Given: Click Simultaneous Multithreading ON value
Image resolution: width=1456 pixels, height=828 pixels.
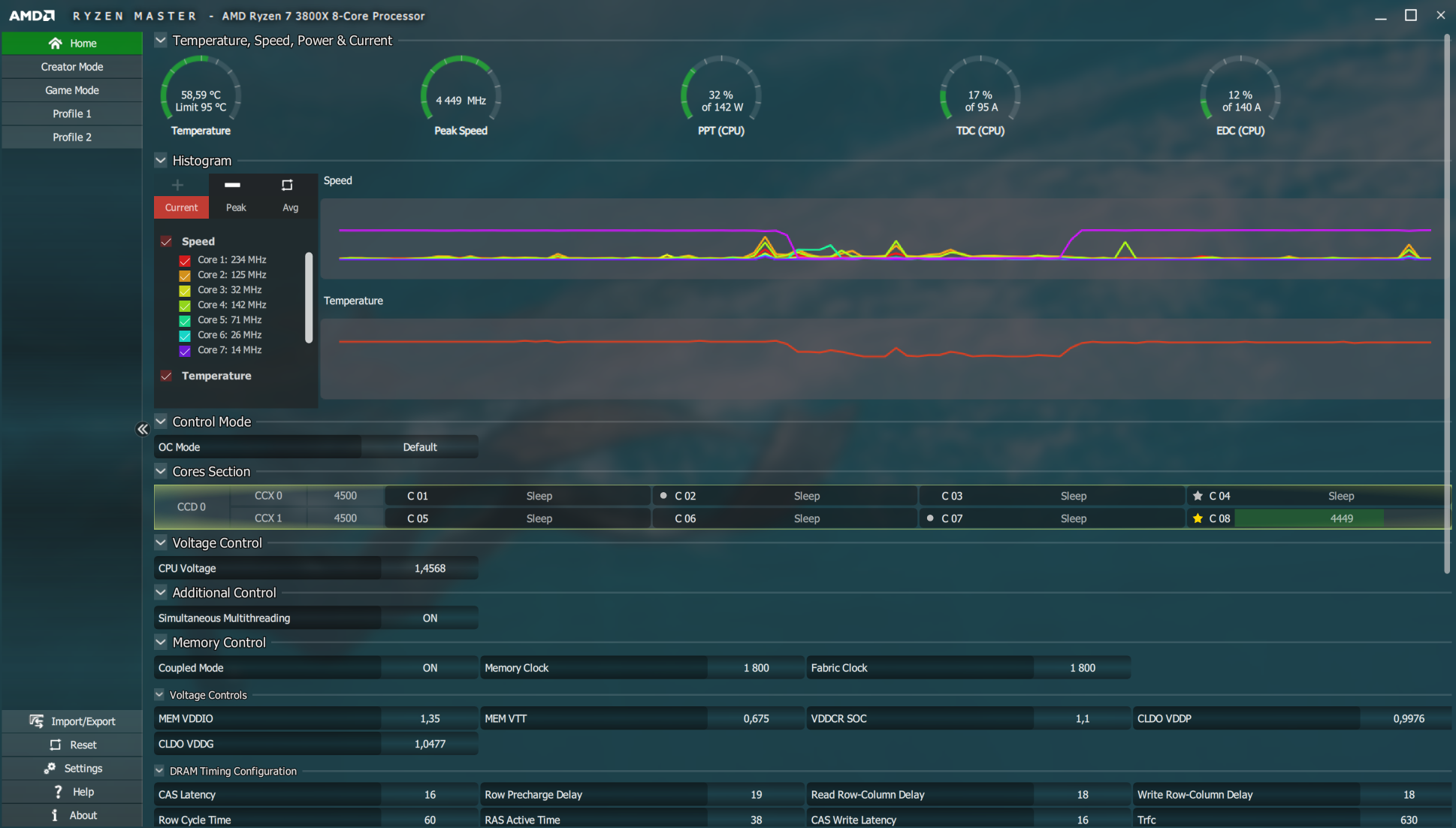Looking at the screenshot, I should [x=430, y=618].
